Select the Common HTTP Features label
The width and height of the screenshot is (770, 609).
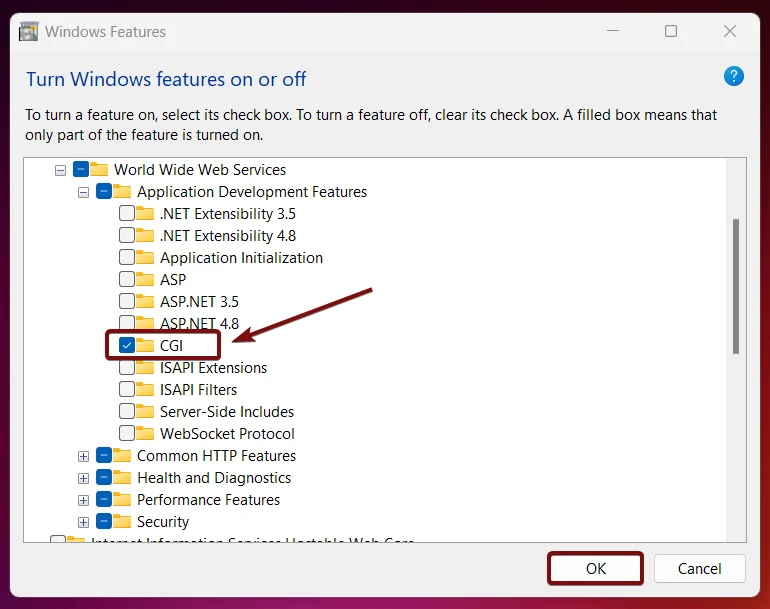[x=216, y=456]
